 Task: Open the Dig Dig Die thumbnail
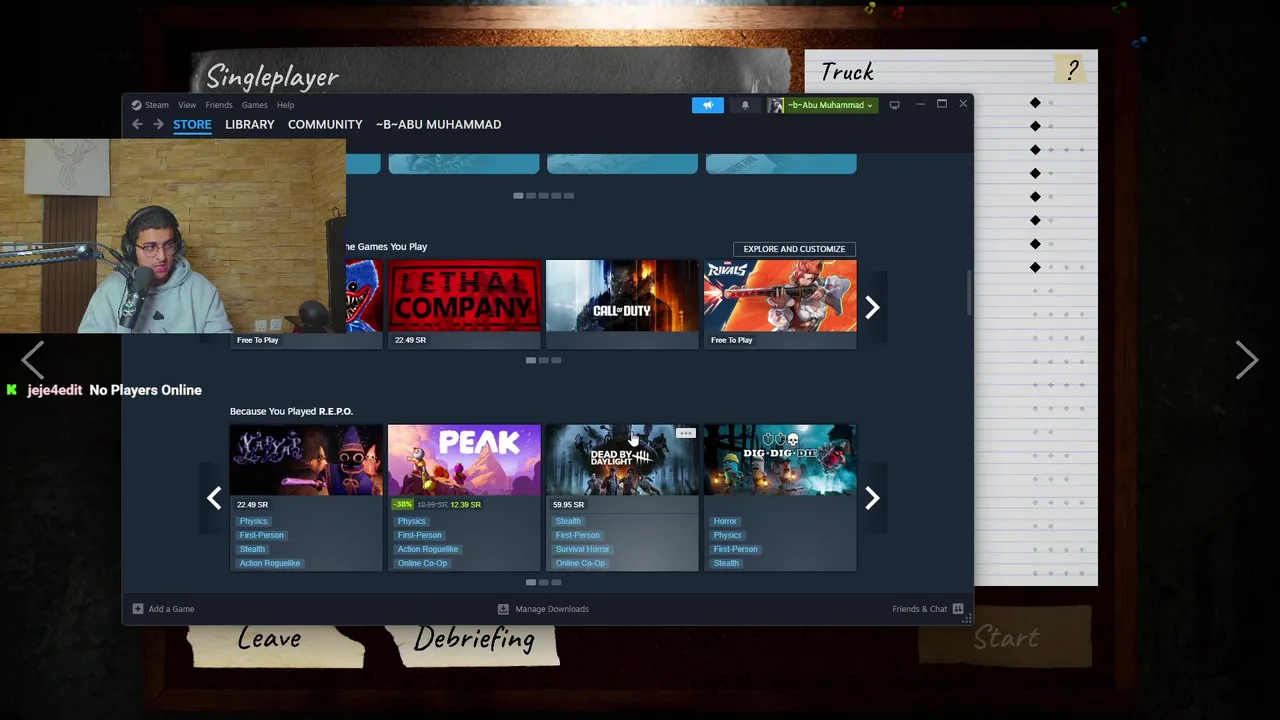click(780, 460)
